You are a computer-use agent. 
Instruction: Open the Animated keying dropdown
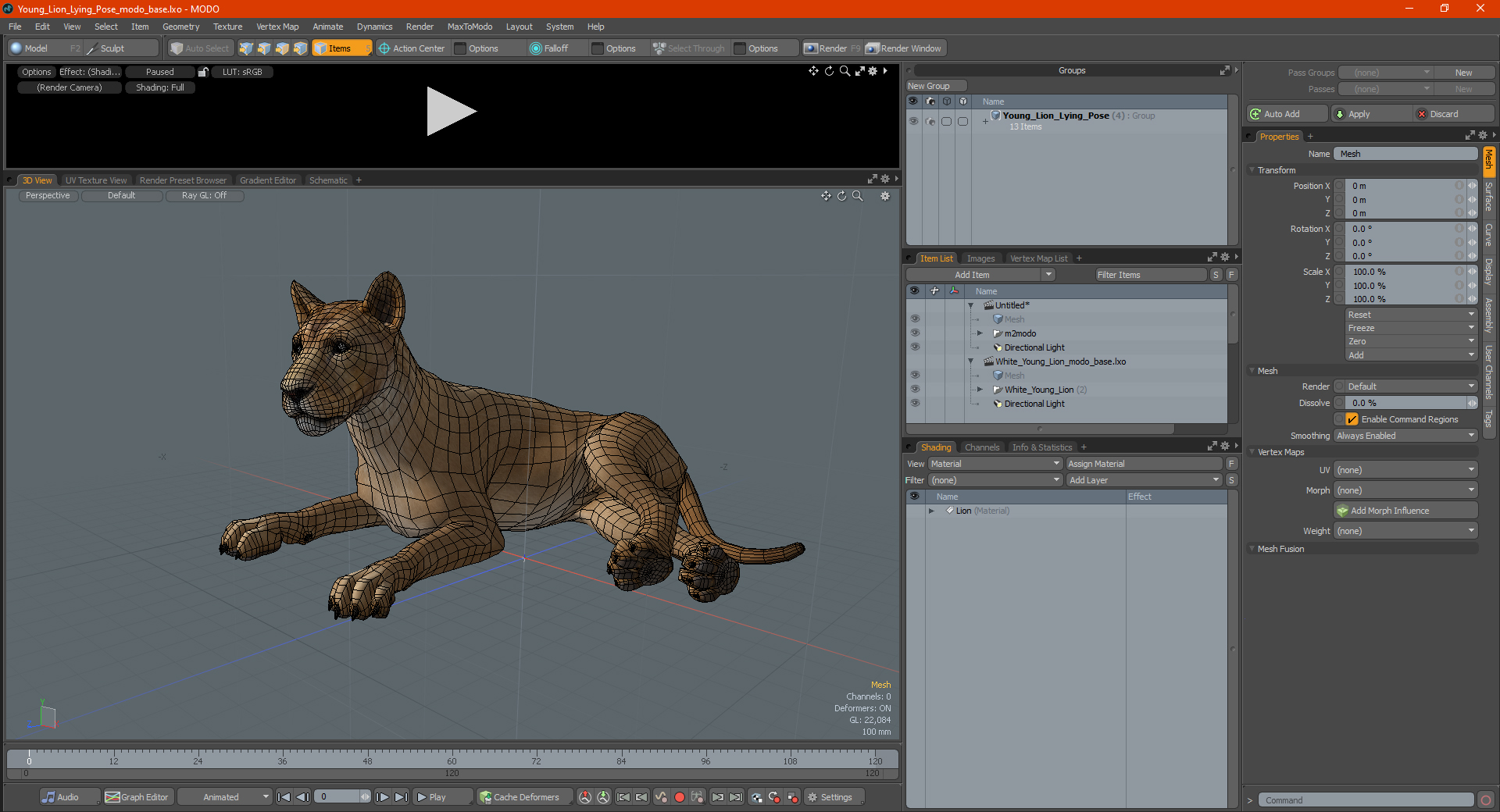point(225,797)
